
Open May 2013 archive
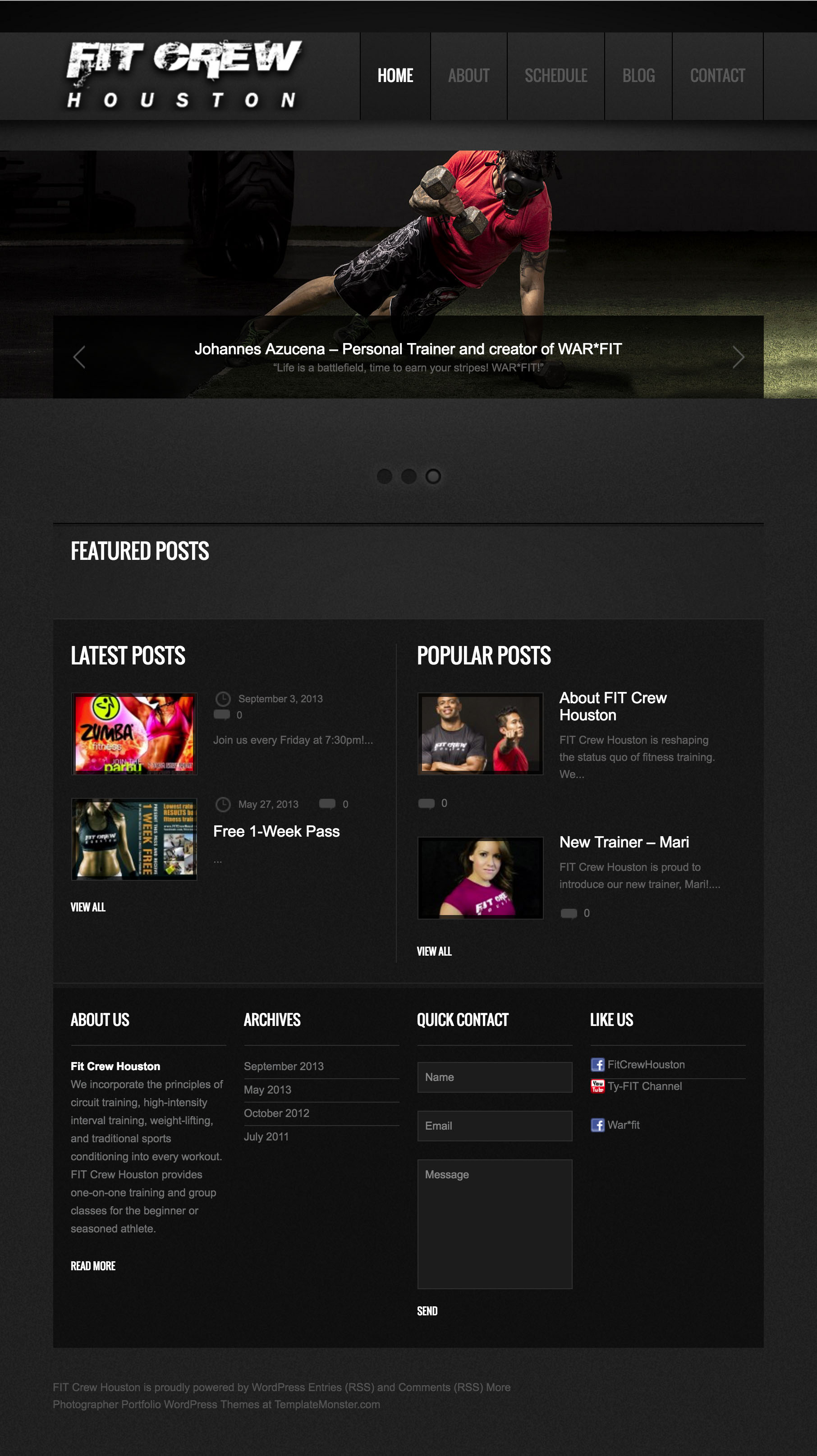tap(267, 1090)
